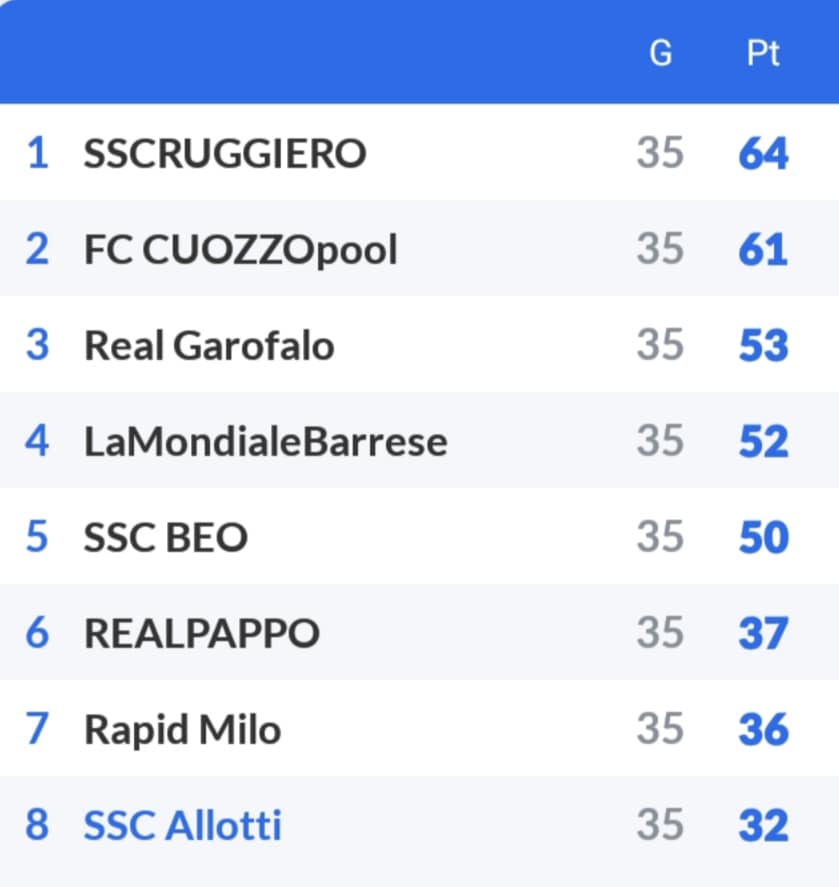Open highlighted SSC Allotti team

click(183, 826)
